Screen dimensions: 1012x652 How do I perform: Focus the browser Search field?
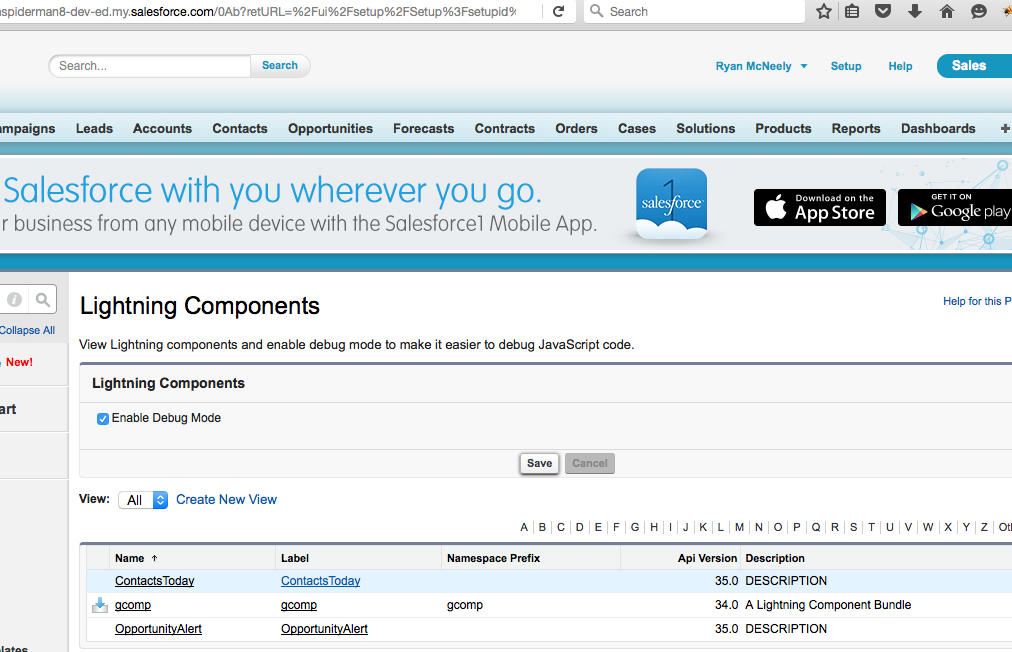pos(694,11)
